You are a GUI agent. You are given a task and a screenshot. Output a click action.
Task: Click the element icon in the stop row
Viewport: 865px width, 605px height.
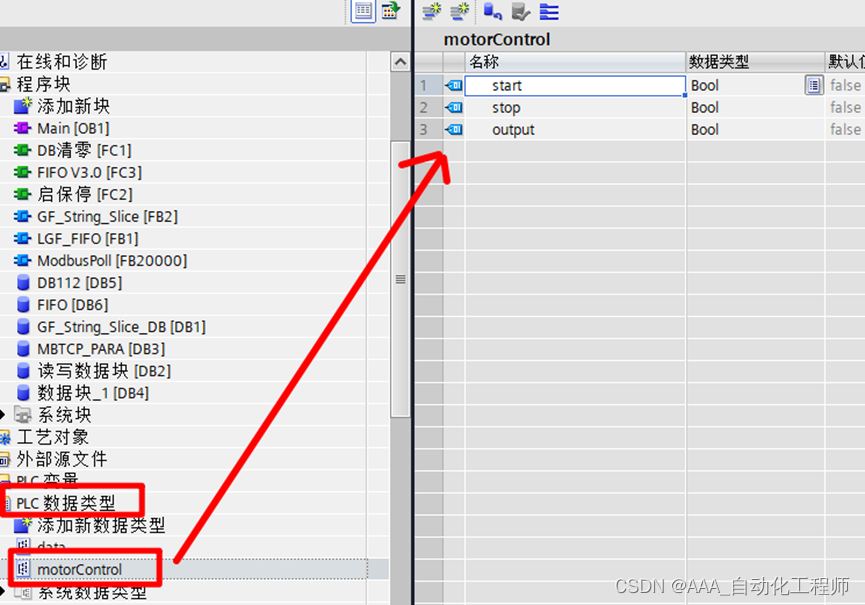click(454, 108)
